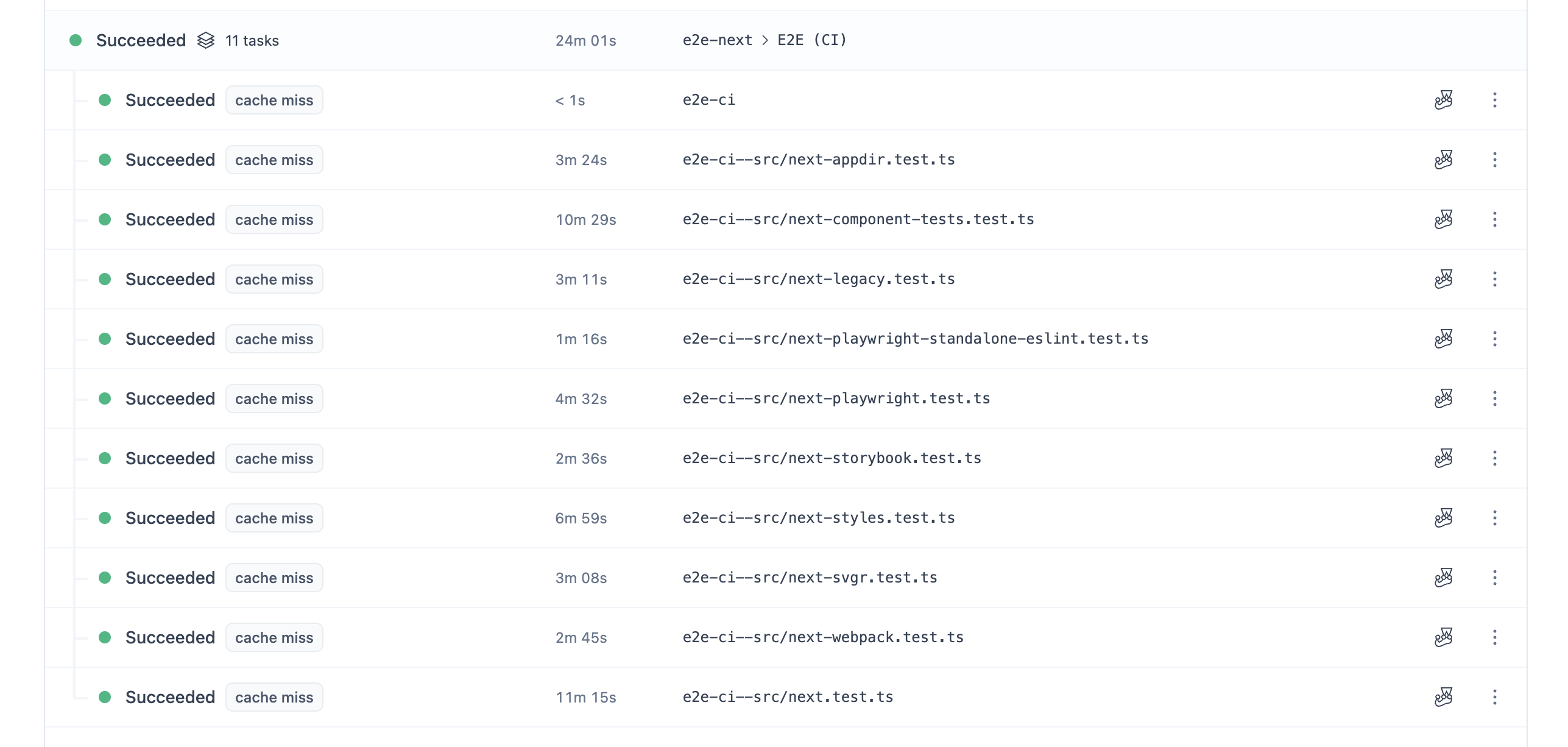This screenshot has width=1568, height=747.
Task: Open the E2E (CI) breadcrumb target
Action: pyautogui.click(x=812, y=40)
